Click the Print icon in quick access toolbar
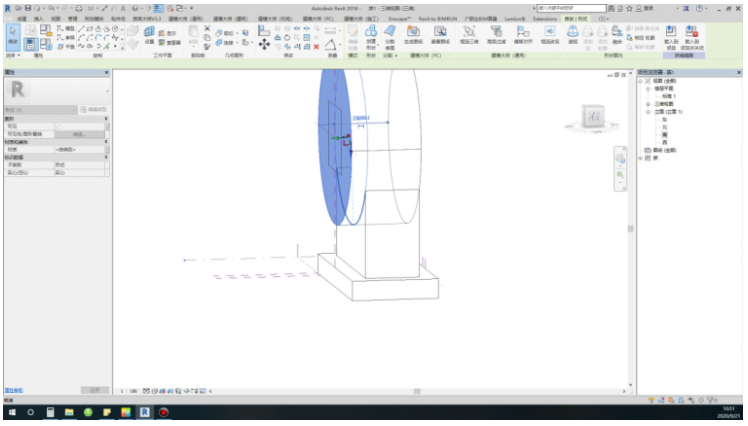This screenshot has height=426, width=748. pos(79,8)
